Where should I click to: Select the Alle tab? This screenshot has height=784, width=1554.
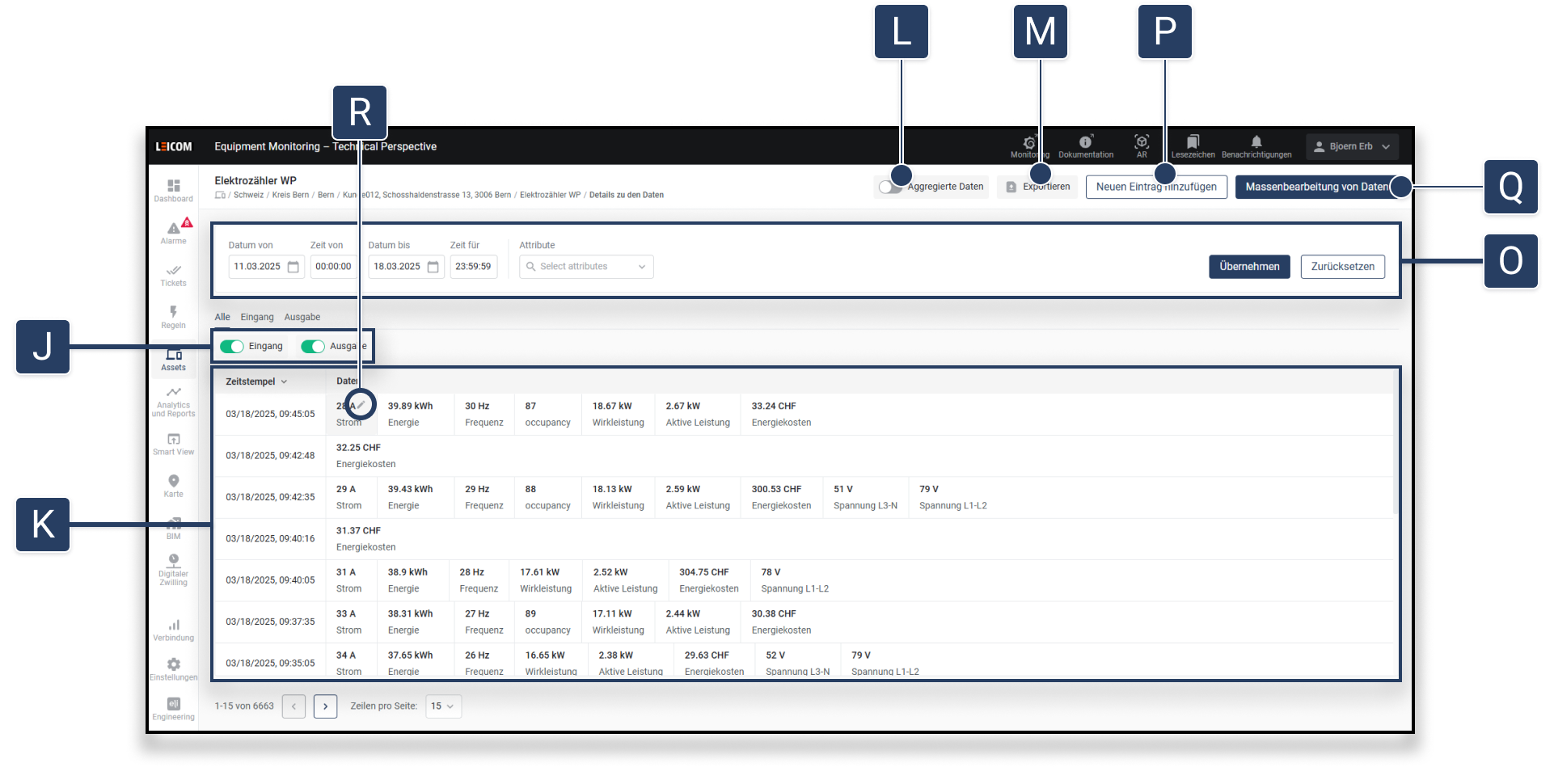(222, 318)
